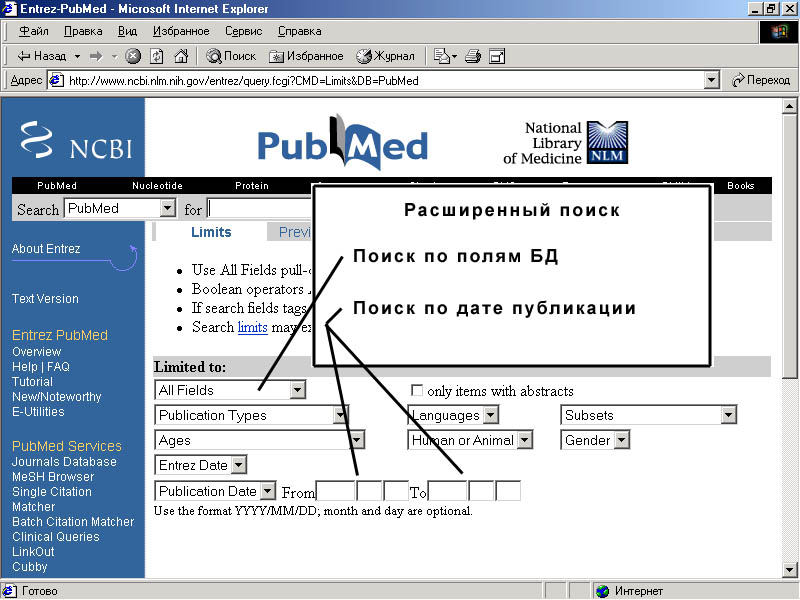Click the Internet zone globe in status bar

tap(603, 591)
